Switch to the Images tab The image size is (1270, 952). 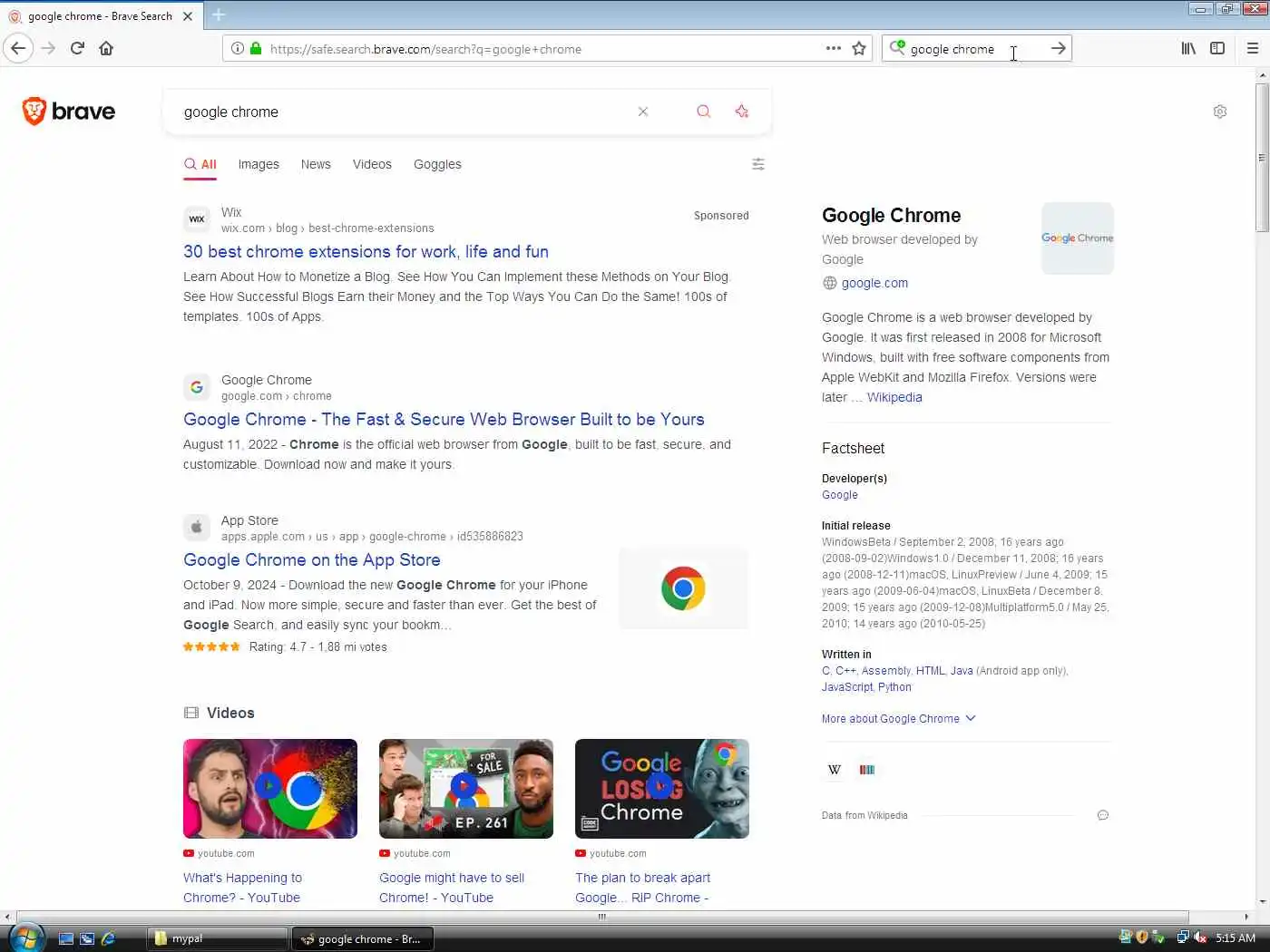(x=259, y=164)
